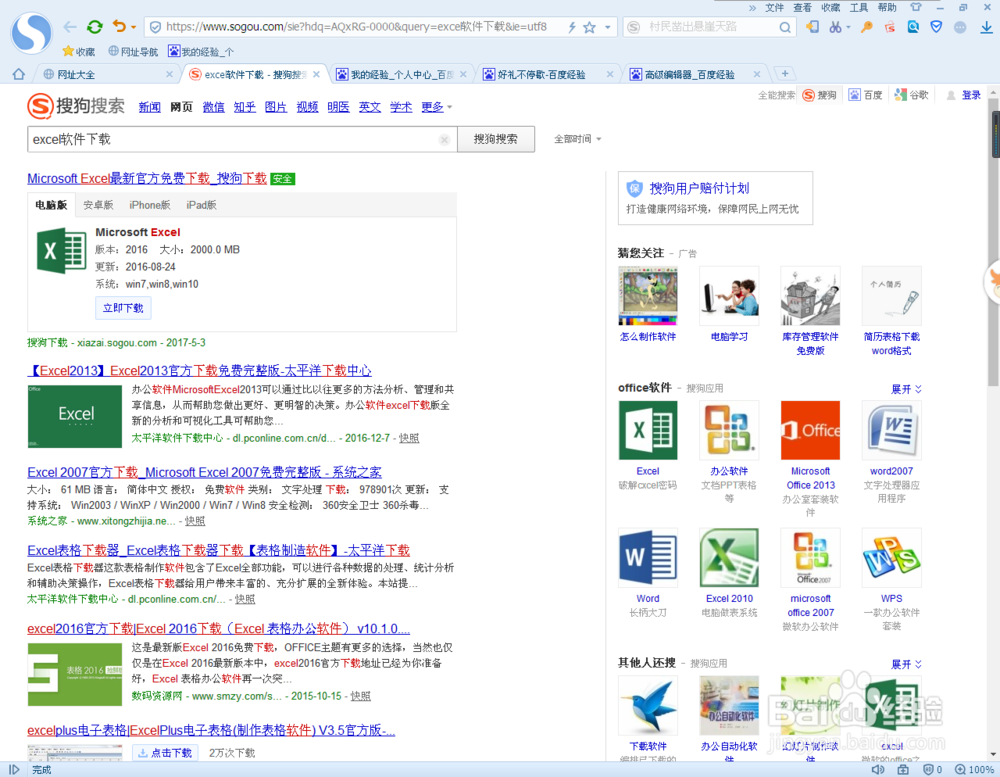This screenshot has height=777, width=1000.
Task: Select the 安卓版 version tab
Action: 98,205
